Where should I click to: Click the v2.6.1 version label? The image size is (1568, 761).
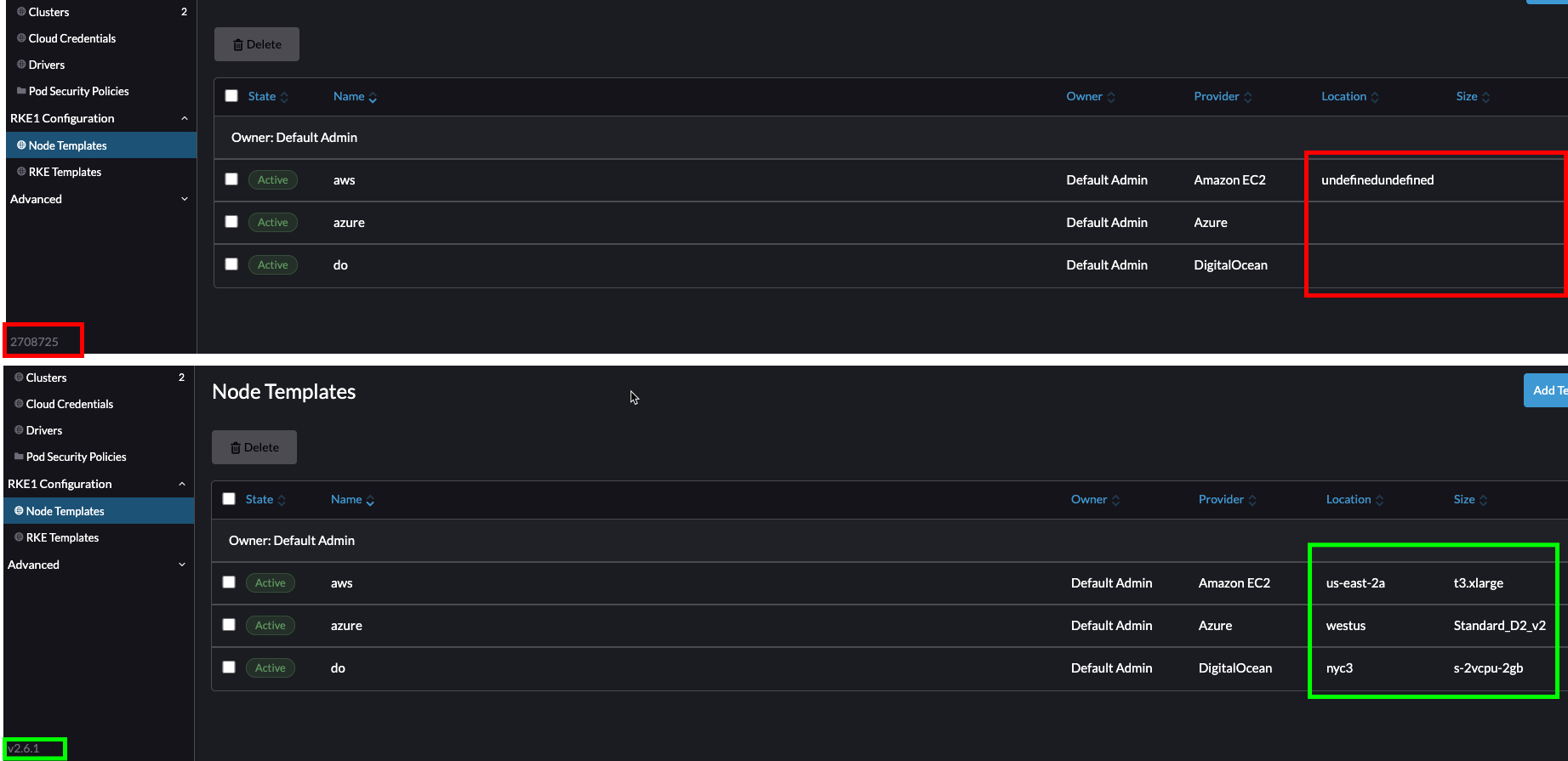click(x=23, y=748)
